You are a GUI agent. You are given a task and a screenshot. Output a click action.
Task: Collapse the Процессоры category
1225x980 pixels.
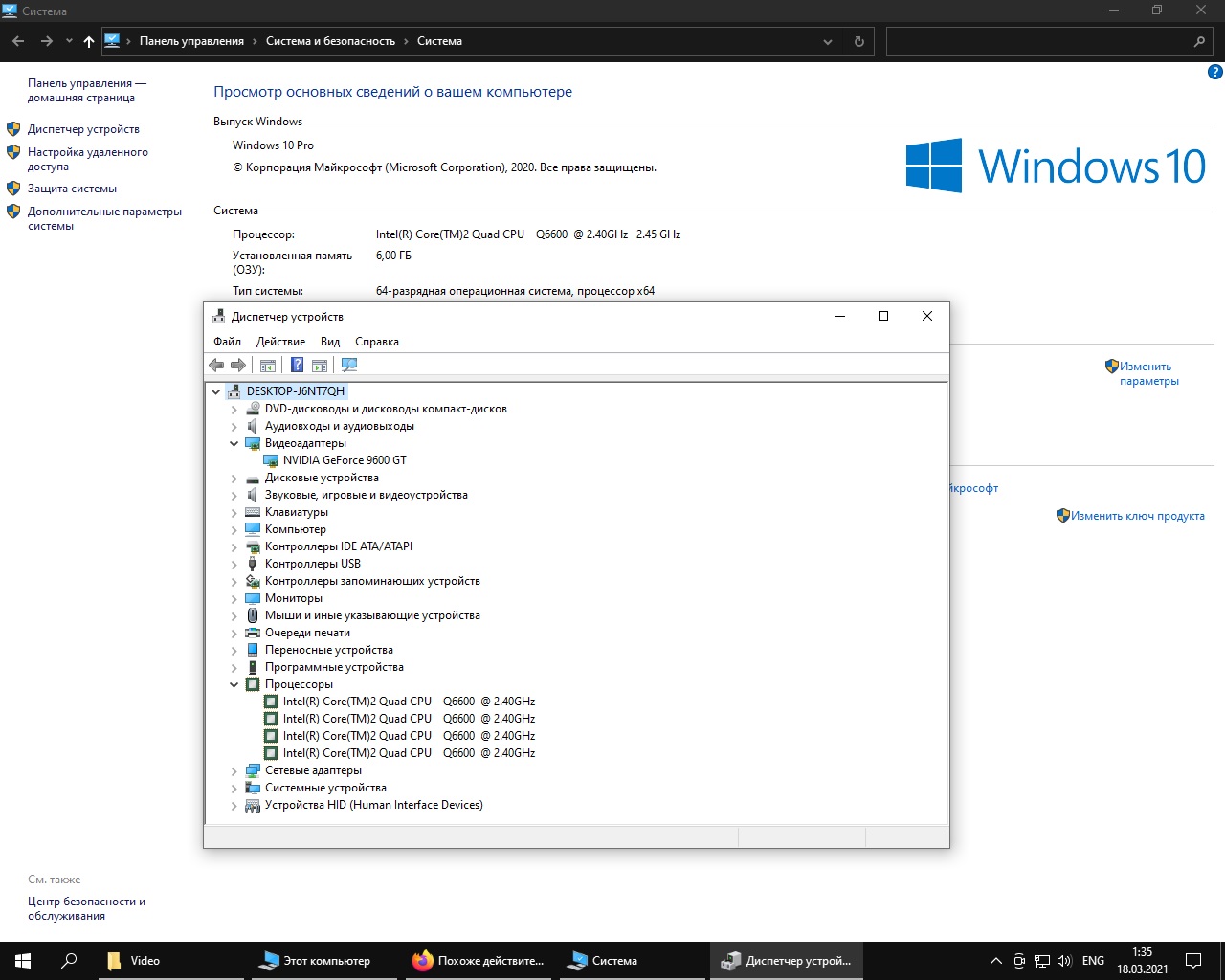click(x=234, y=684)
